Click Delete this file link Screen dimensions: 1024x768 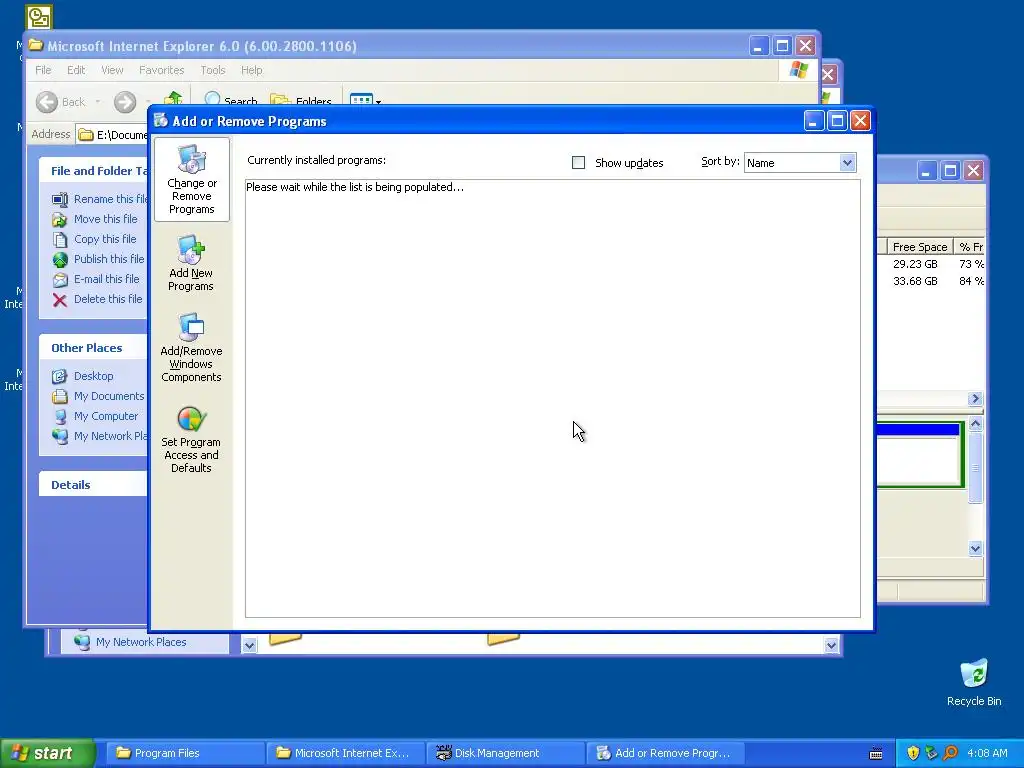pos(108,299)
